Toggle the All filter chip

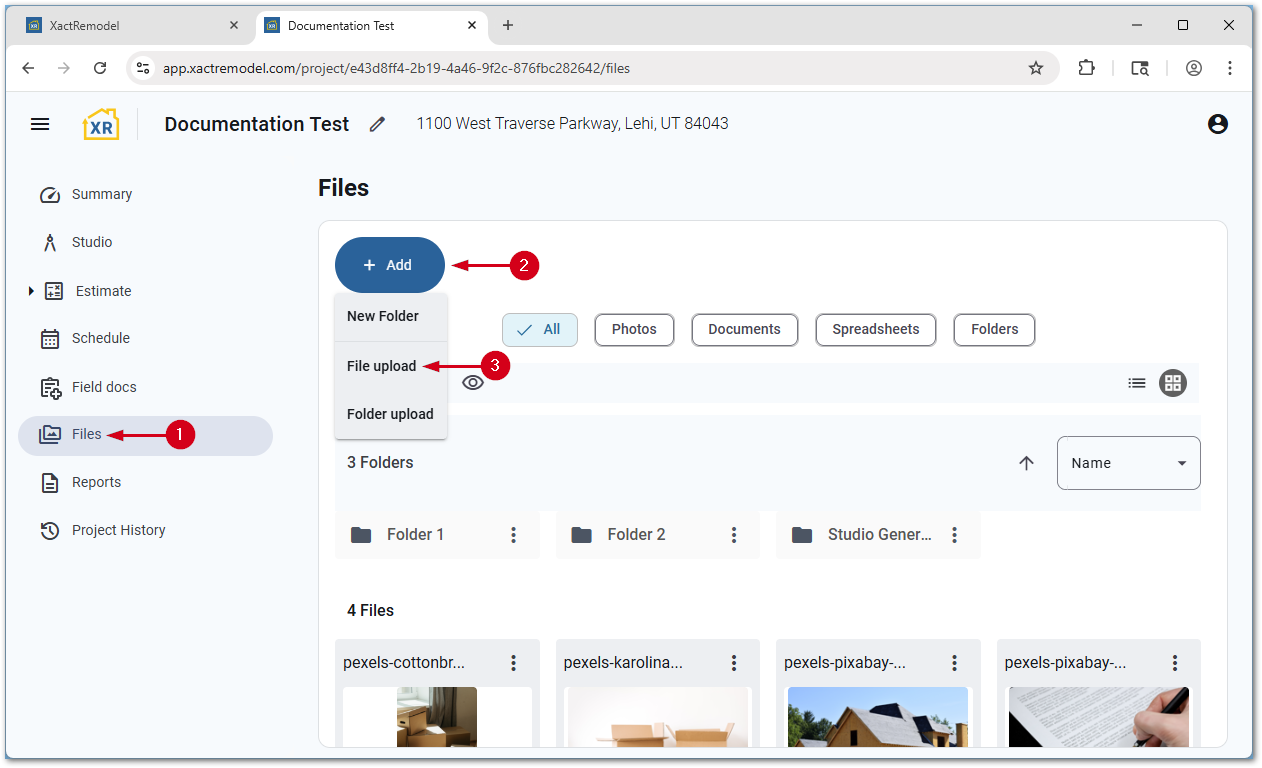[x=540, y=329]
